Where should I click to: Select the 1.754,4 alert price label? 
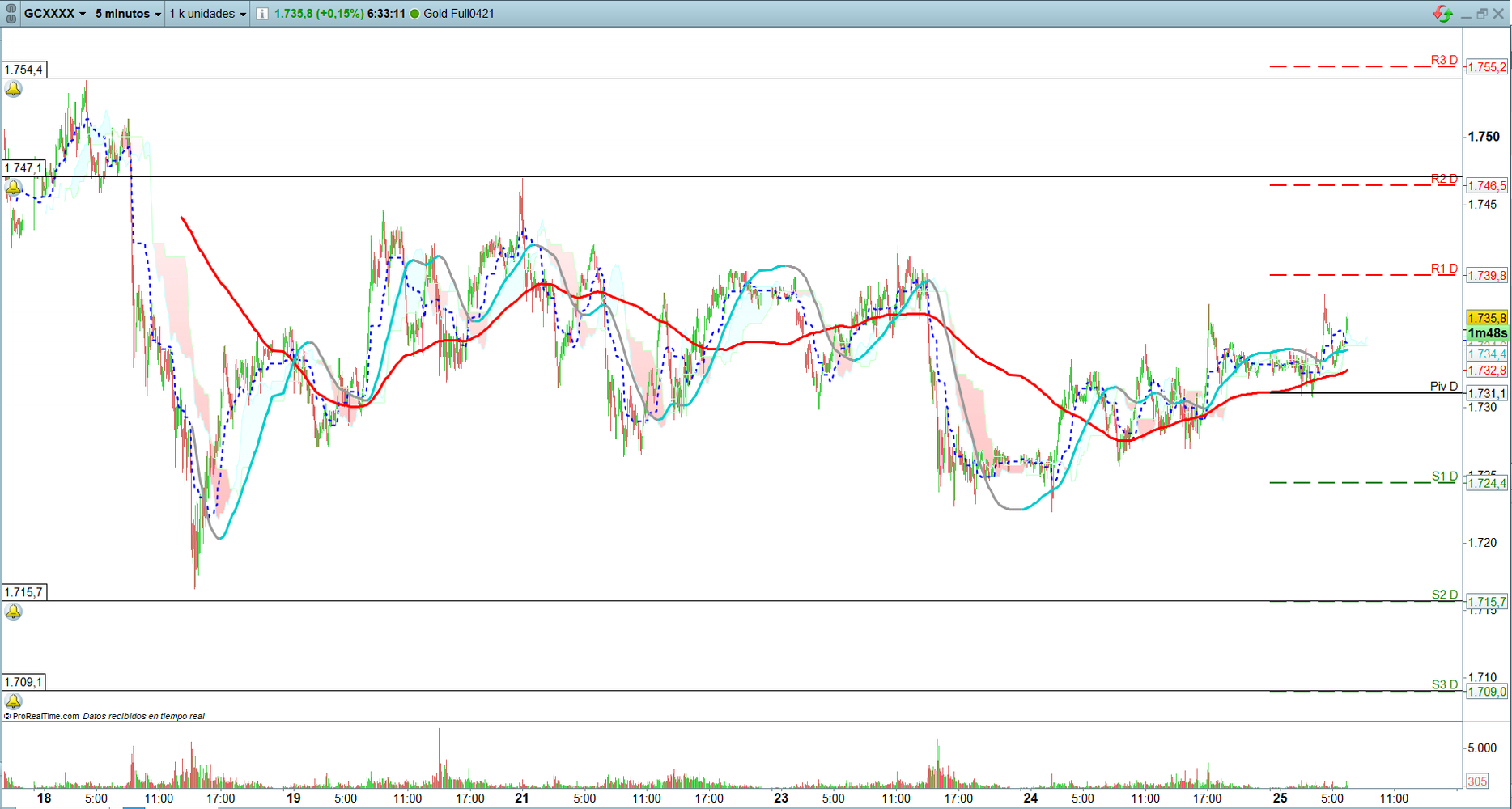24,70
